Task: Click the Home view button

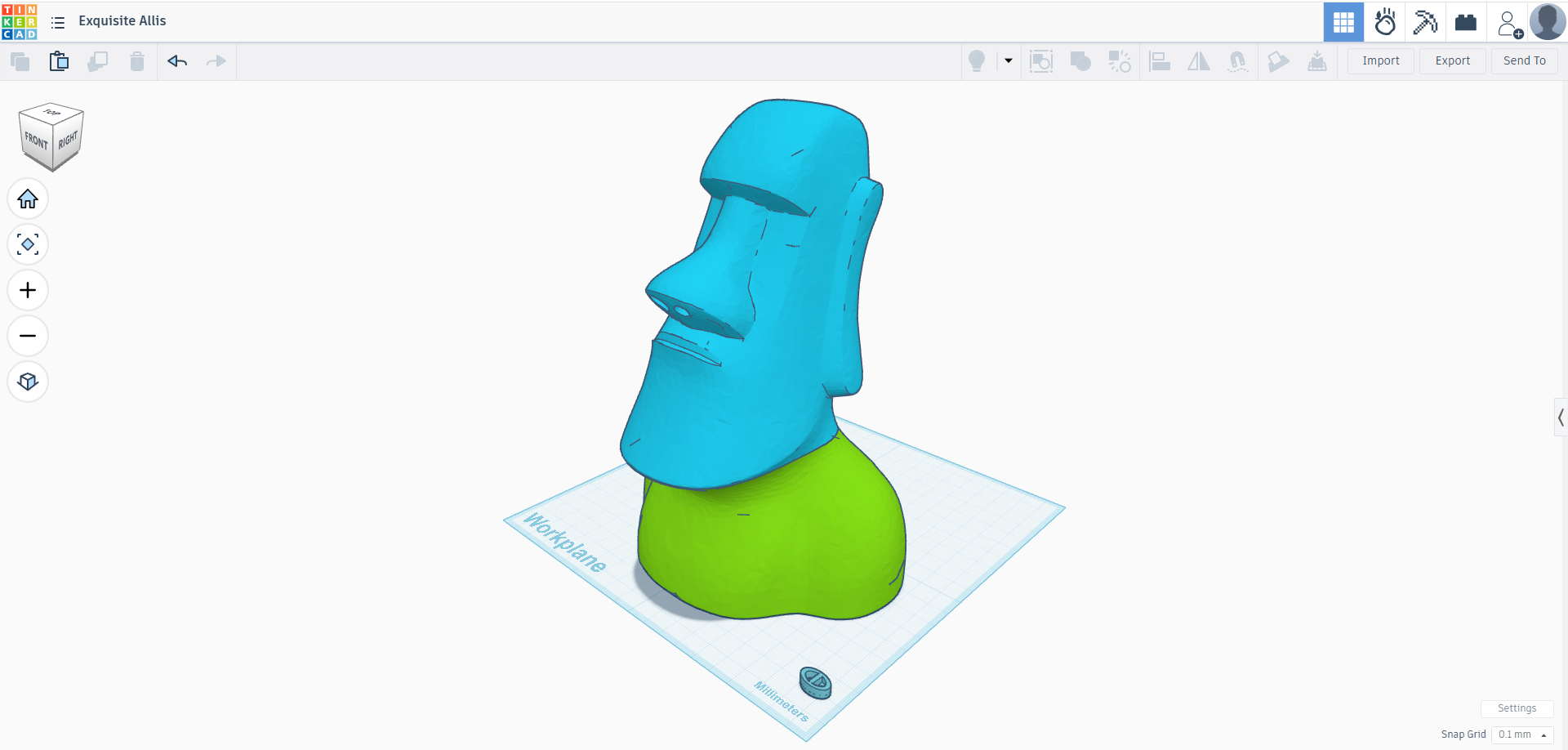Action: coord(28,199)
